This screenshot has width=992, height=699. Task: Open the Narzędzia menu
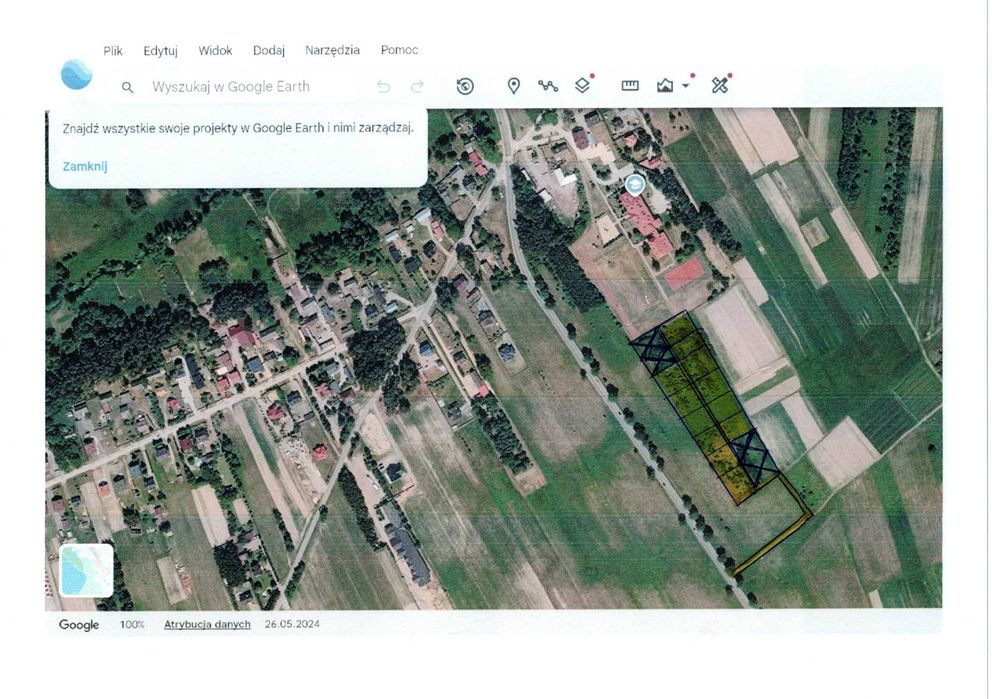[332, 50]
